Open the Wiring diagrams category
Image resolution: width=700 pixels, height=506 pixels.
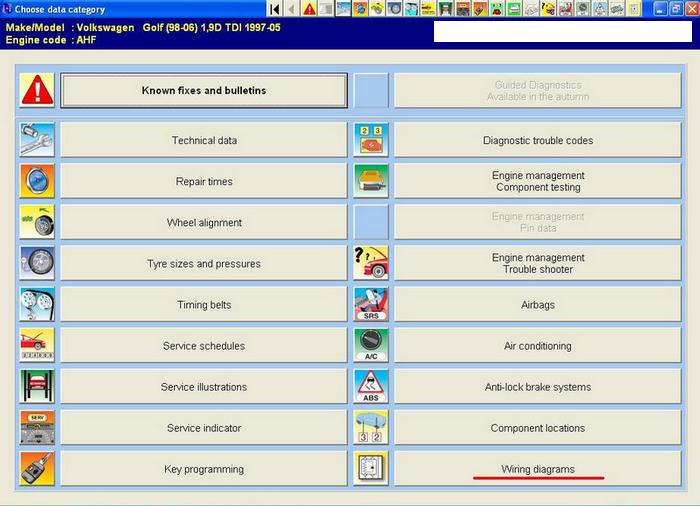[538, 469]
